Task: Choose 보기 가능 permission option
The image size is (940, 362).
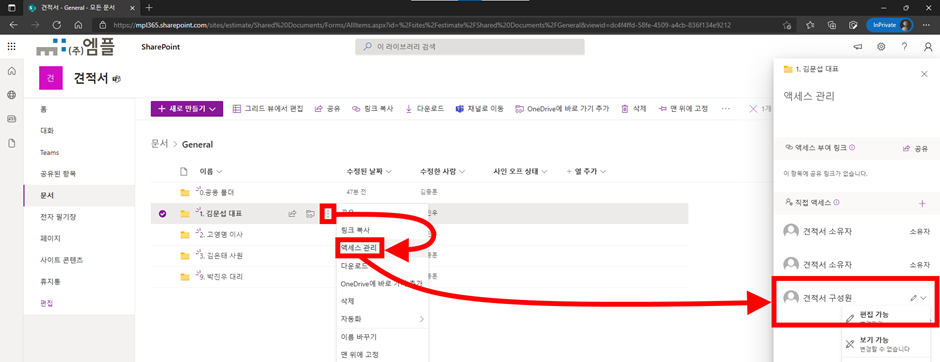Action: click(887, 344)
